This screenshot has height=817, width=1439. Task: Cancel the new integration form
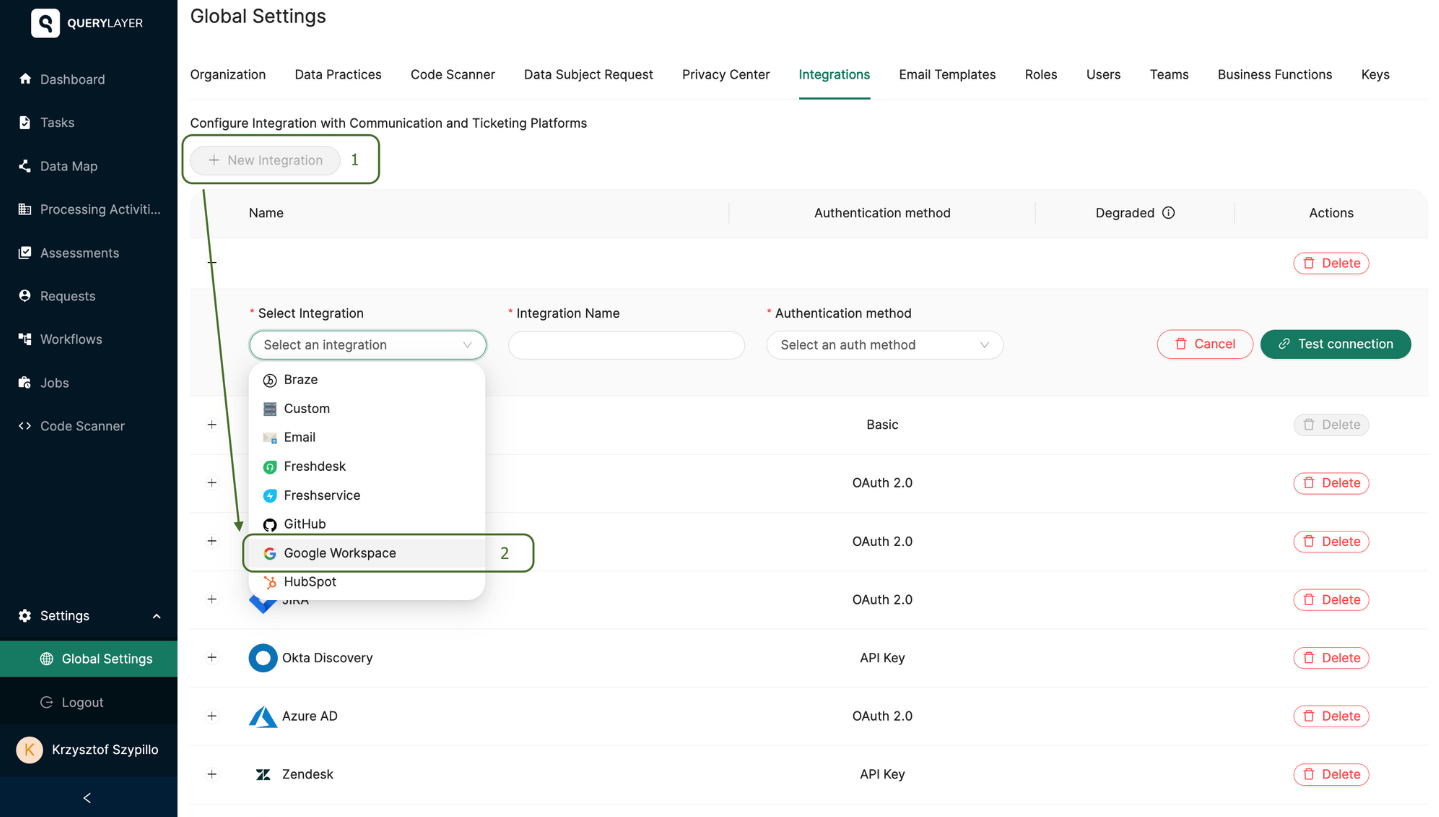(x=1204, y=344)
